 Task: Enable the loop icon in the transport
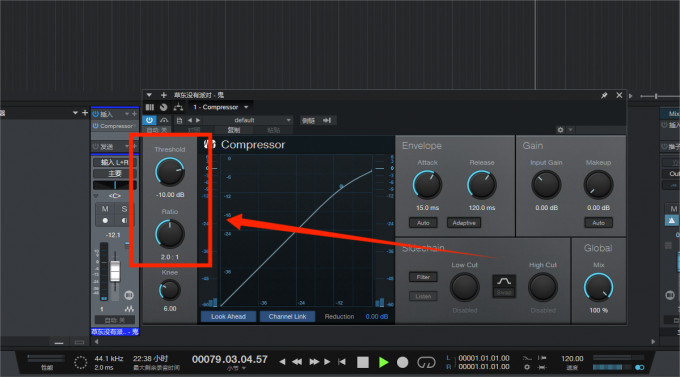click(426, 362)
